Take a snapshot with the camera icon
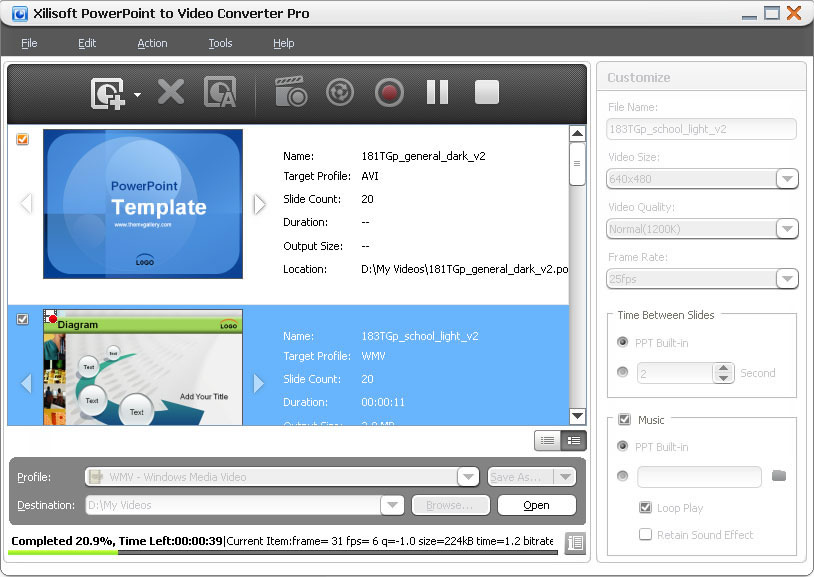The image size is (814, 577). point(290,92)
